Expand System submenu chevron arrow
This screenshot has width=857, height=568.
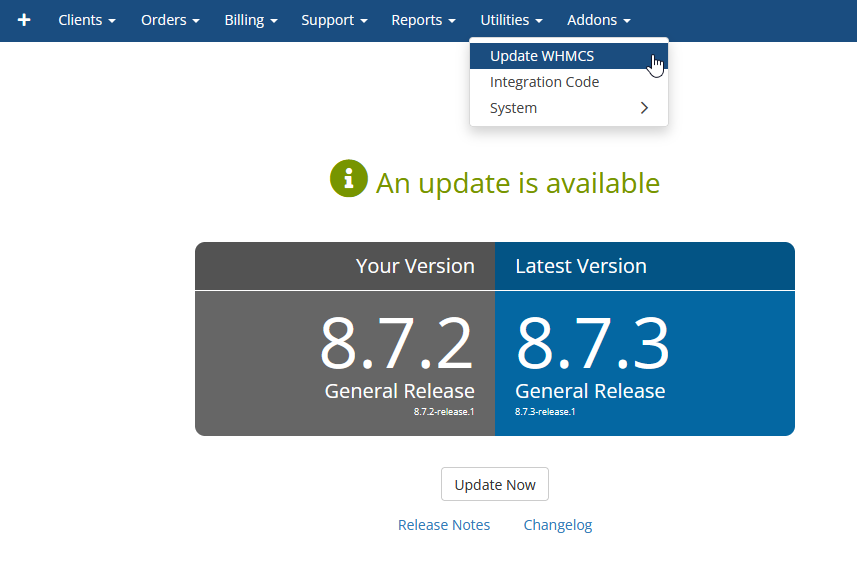coord(644,108)
